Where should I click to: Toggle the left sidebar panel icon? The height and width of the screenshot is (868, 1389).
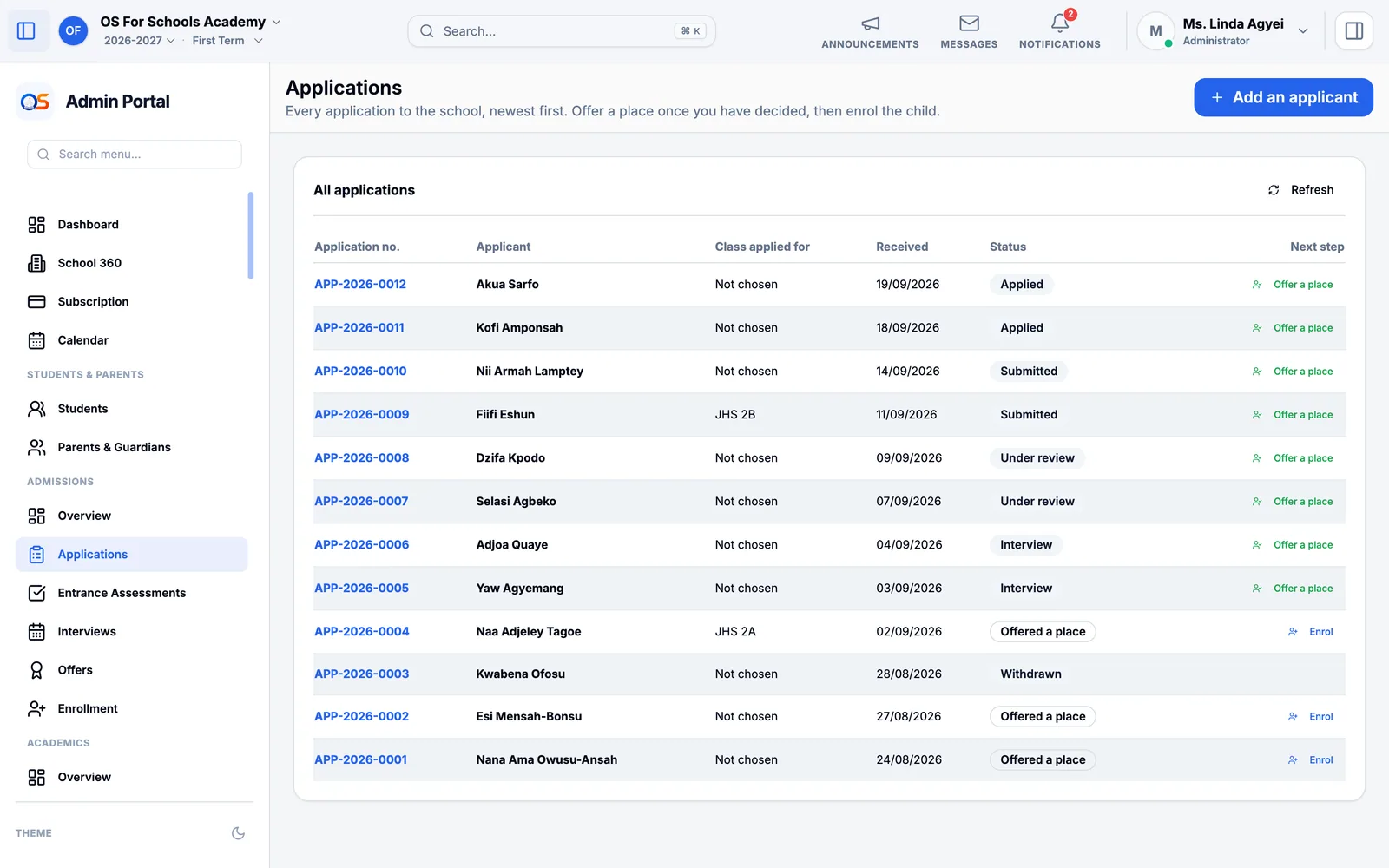coord(26,31)
